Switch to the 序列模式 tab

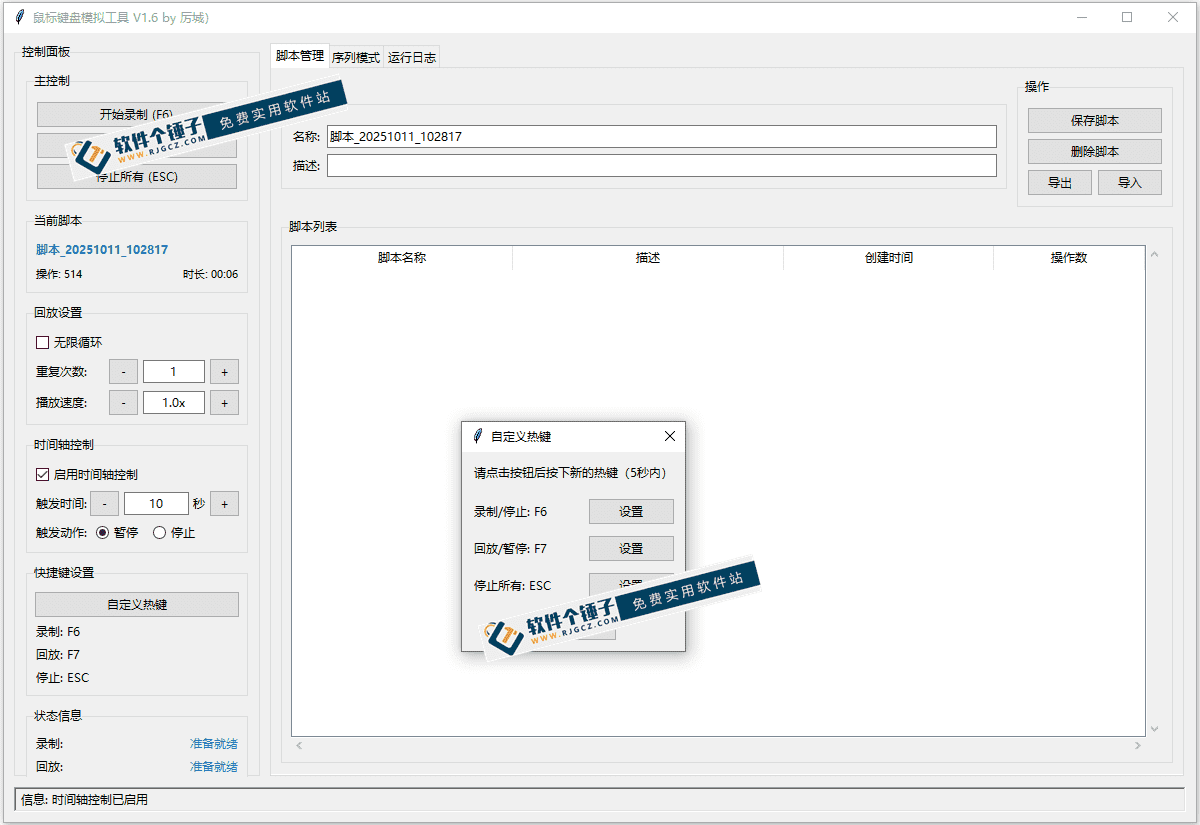[356, 58]
